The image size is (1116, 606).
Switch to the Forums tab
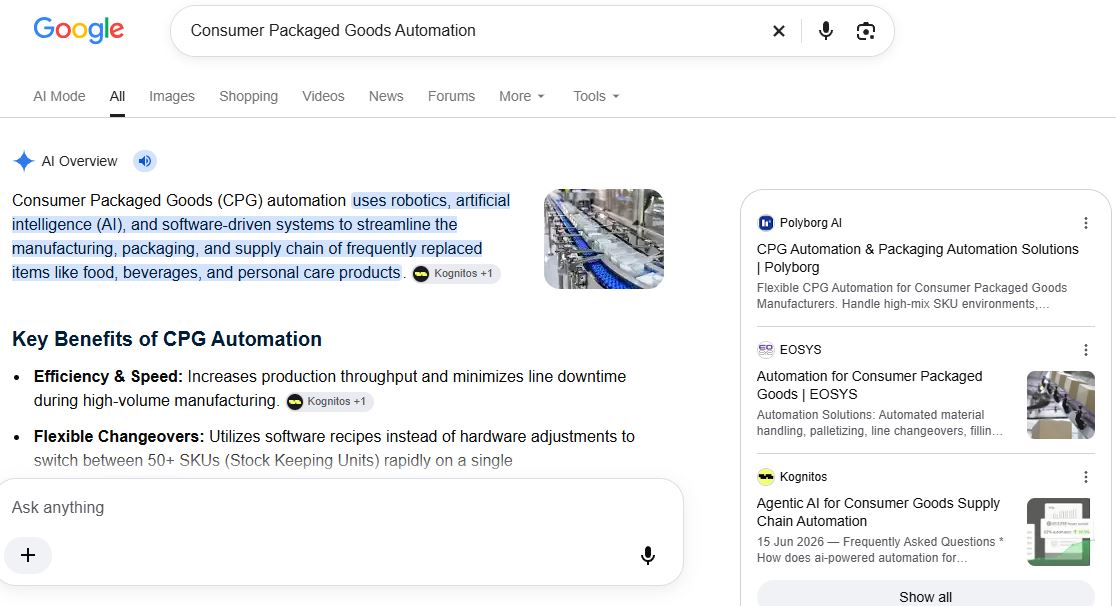coord(451,96)
